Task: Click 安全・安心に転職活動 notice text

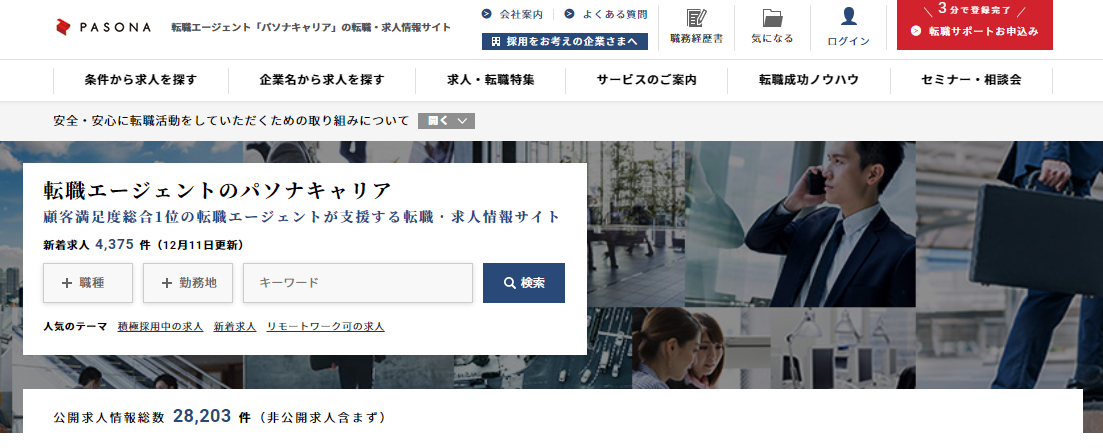Action: [x=231, y=121]
